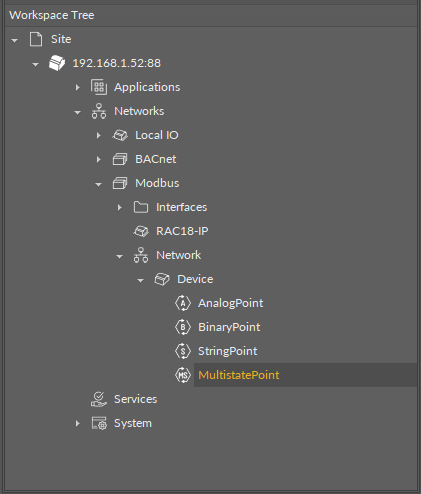Click the Applications grid icon

[x=99, y=87]
